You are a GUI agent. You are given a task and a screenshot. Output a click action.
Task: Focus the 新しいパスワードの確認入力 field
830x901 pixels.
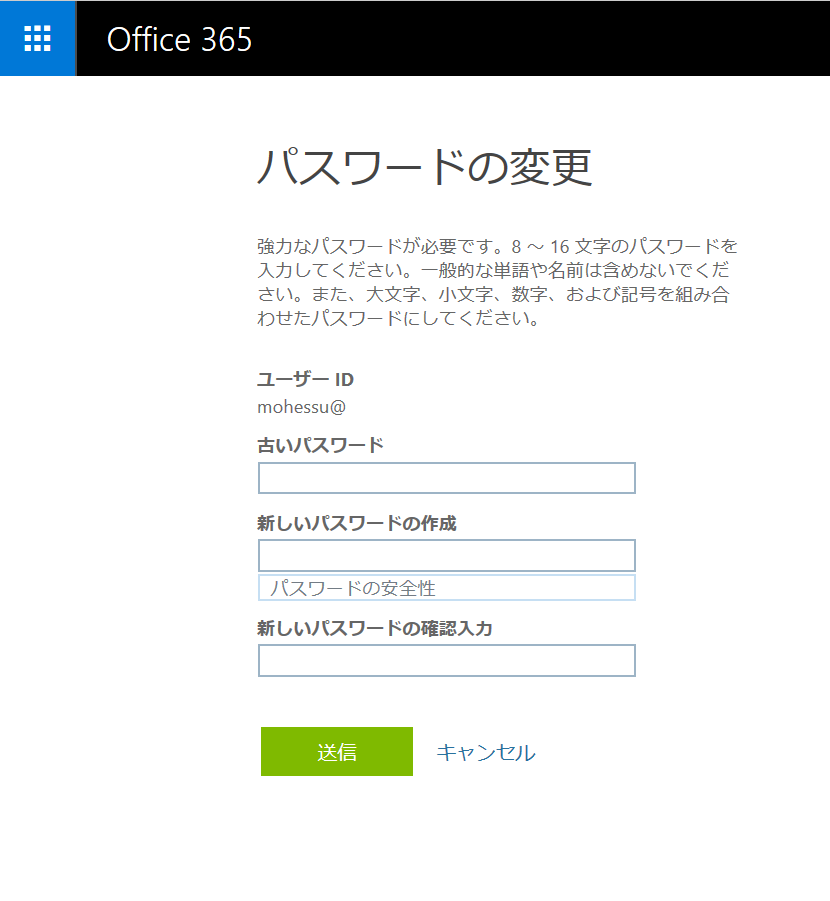coord(447,661)
